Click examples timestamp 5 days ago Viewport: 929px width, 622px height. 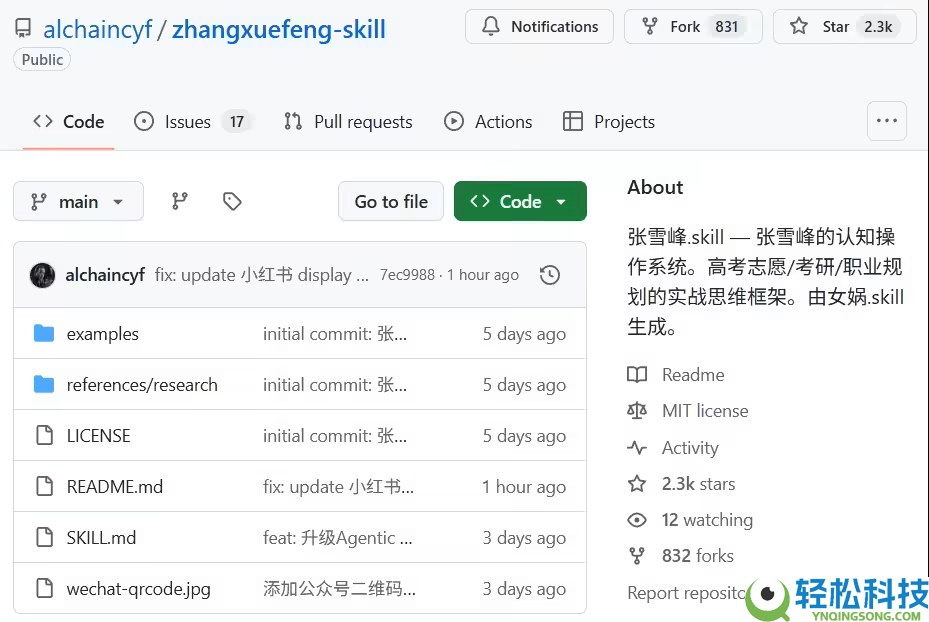tap(524, 334)
